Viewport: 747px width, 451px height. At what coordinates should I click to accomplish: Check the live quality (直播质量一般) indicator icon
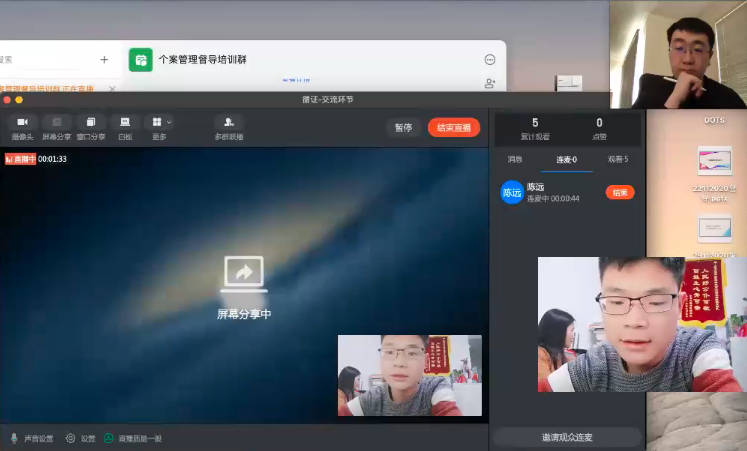[x=109, y=438]
